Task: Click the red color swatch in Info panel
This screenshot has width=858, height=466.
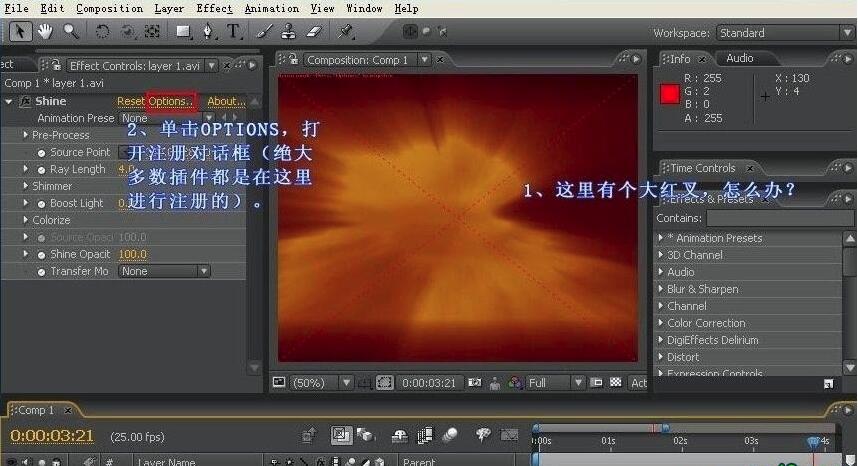Action: [670, 94]
